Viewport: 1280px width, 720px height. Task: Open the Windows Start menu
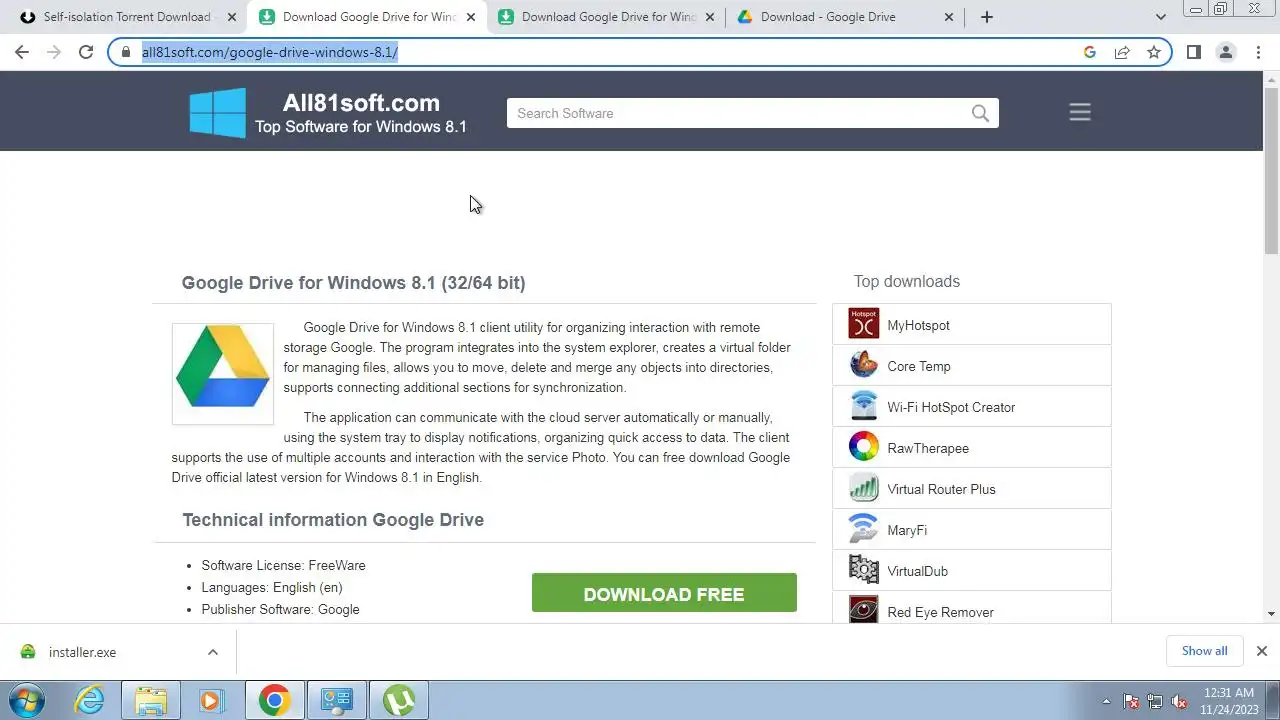26,700
